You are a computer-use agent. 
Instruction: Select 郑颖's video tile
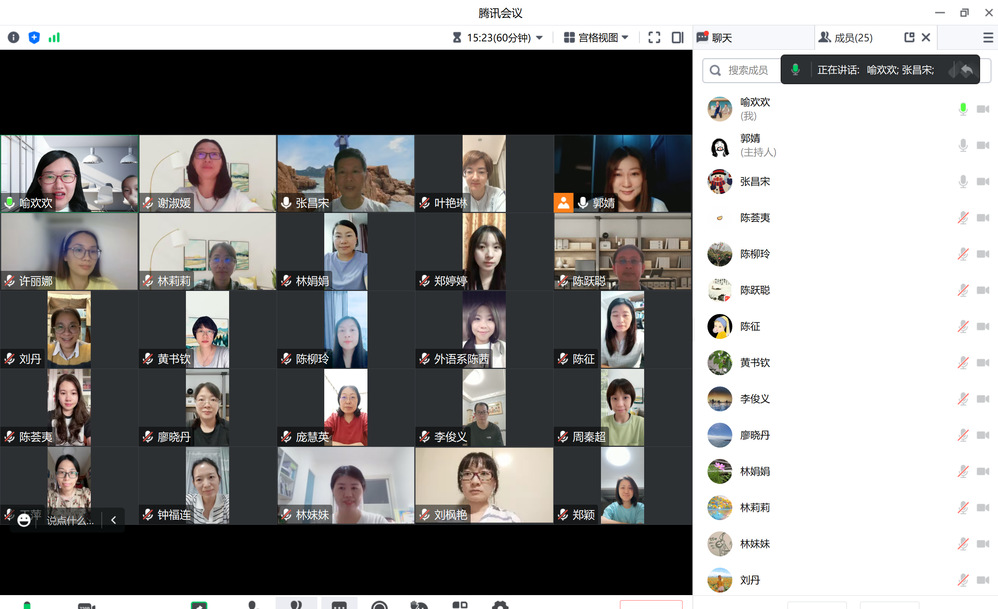pyautogui.click(x=622, y=486)
